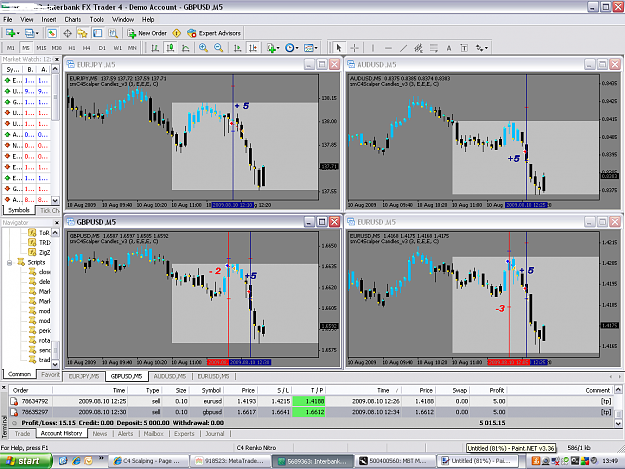Image resolution: width=625 pixels, height=469 pixels.
Task: Open the Strategy Tester icon
Action: [x=113, y=33]
